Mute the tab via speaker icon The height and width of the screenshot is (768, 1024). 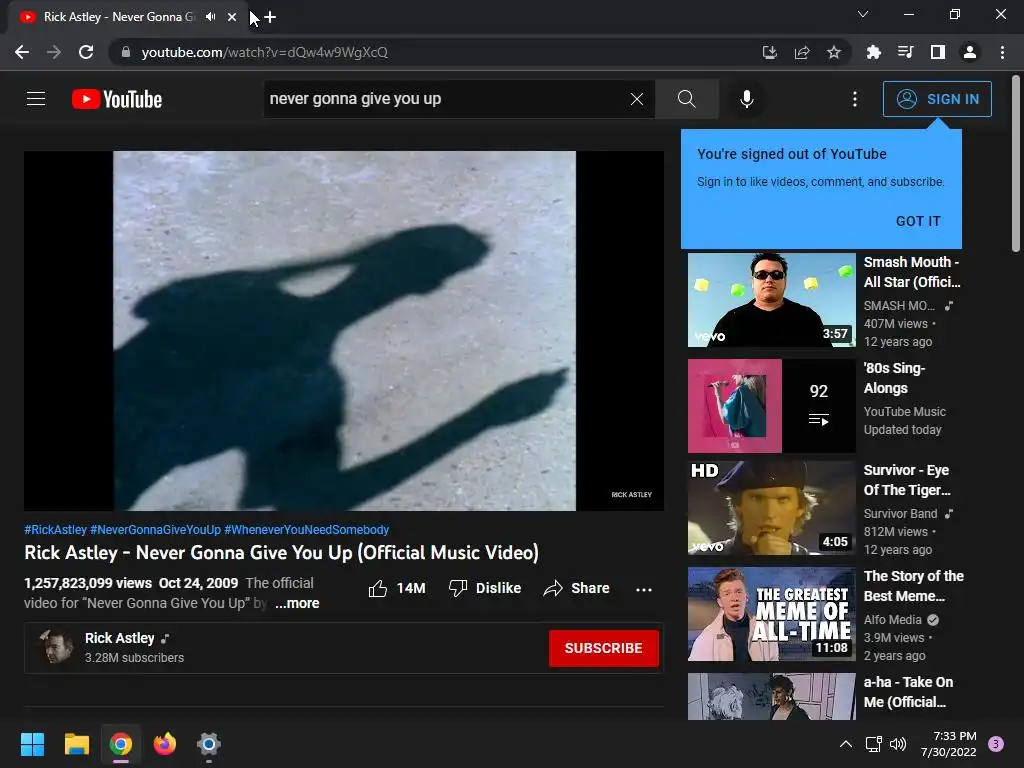(210, 17)
